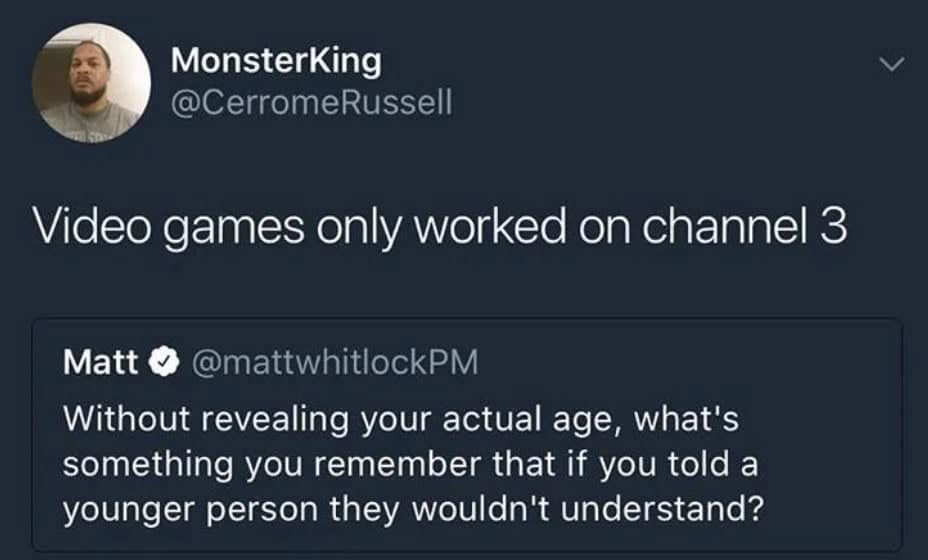Expand the tweet options chevron menu
This screenshot has height=560, width=928.
point(889,66)
